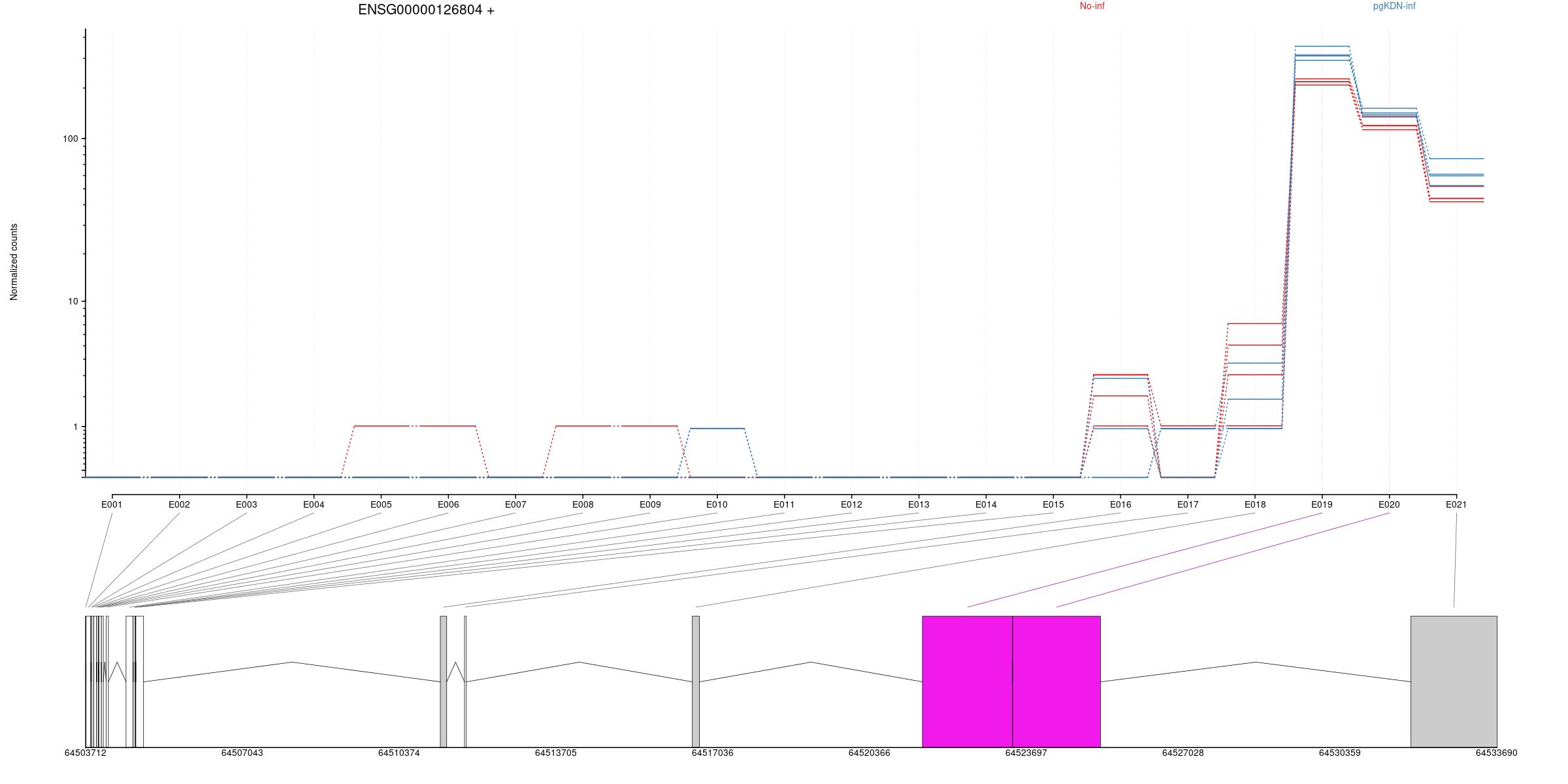Click genomic coordinate 64523697
The width and height of the screenshot is (1568, 784).
pyautogui.click(x=1026, y=753)
